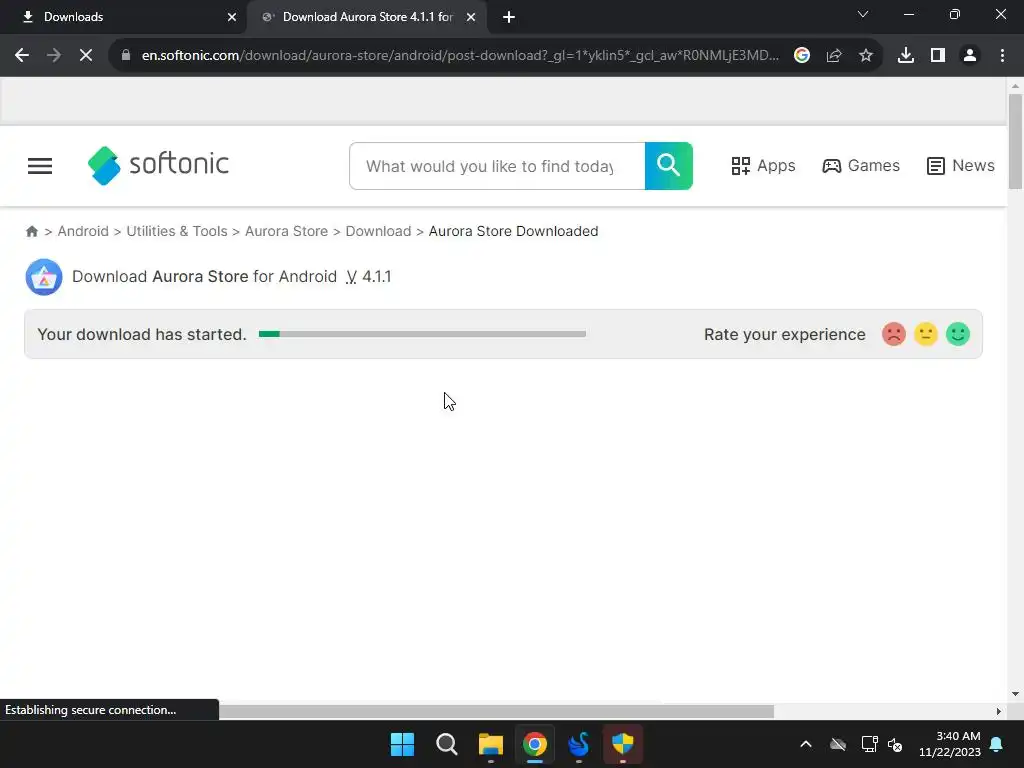Click 'Your download has started.' text
This screenshot has width=1024, height=768.
pyautogui.click(x=142, y=334)
